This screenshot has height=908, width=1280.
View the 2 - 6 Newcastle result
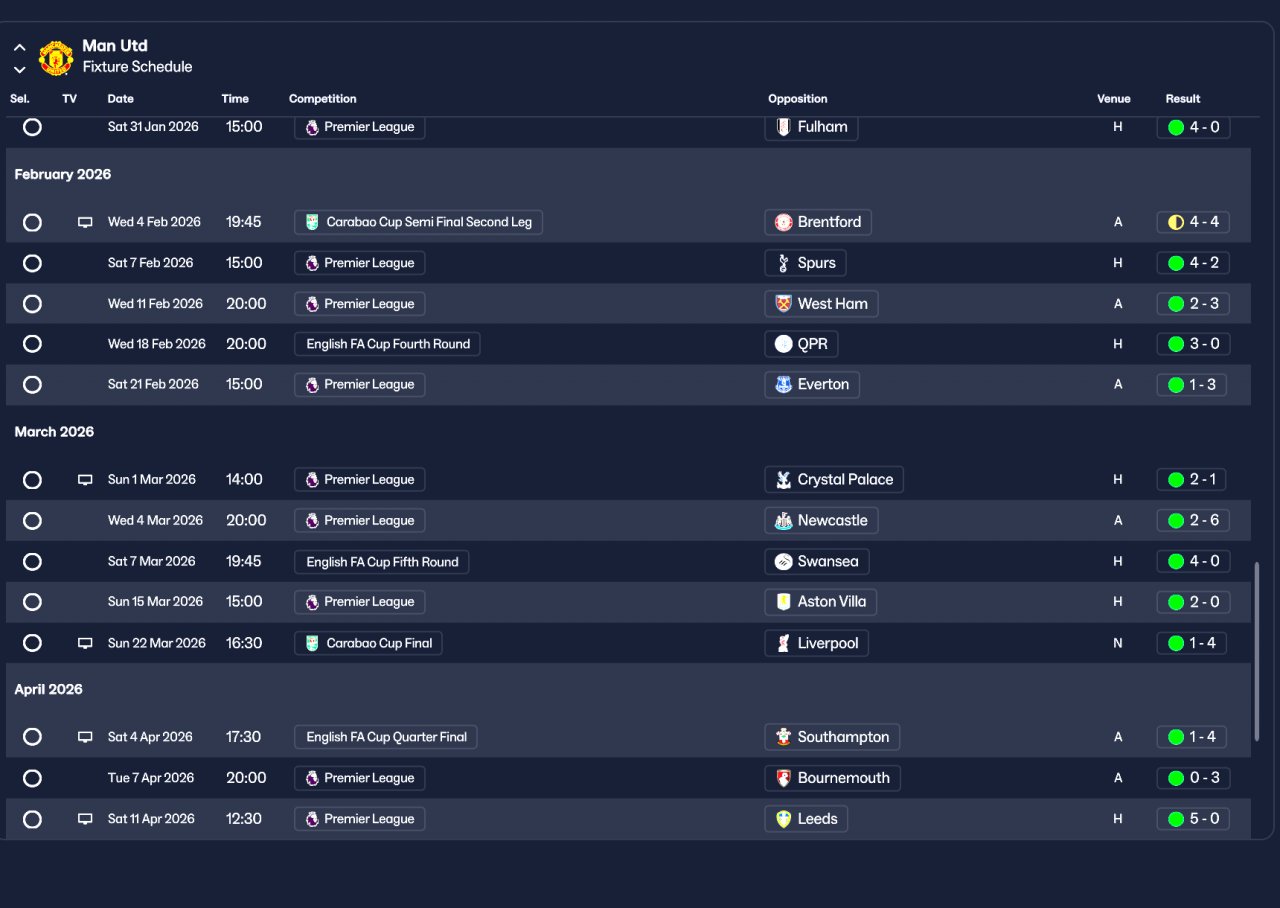coord(1193,521)
